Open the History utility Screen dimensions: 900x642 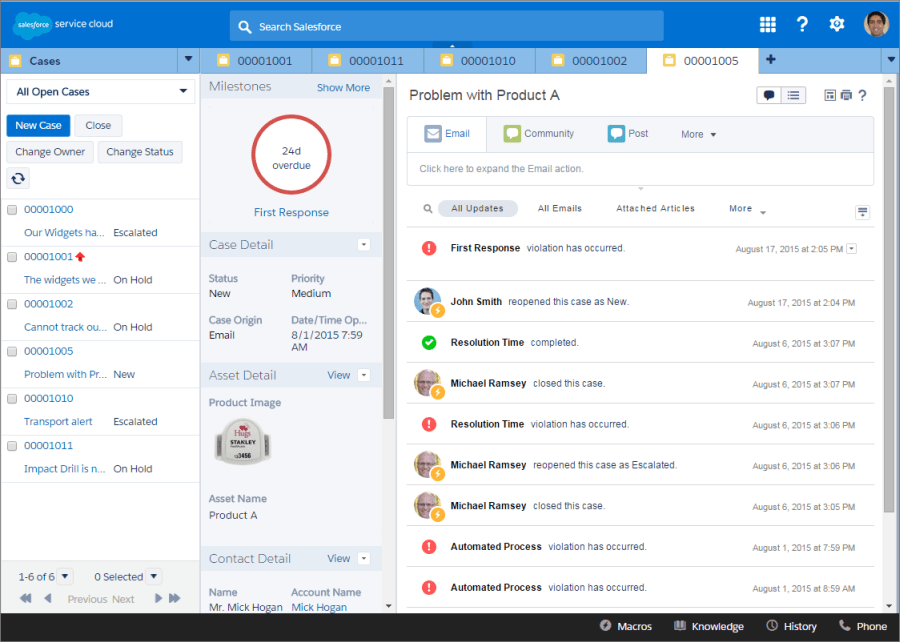[x=792, y=626]
